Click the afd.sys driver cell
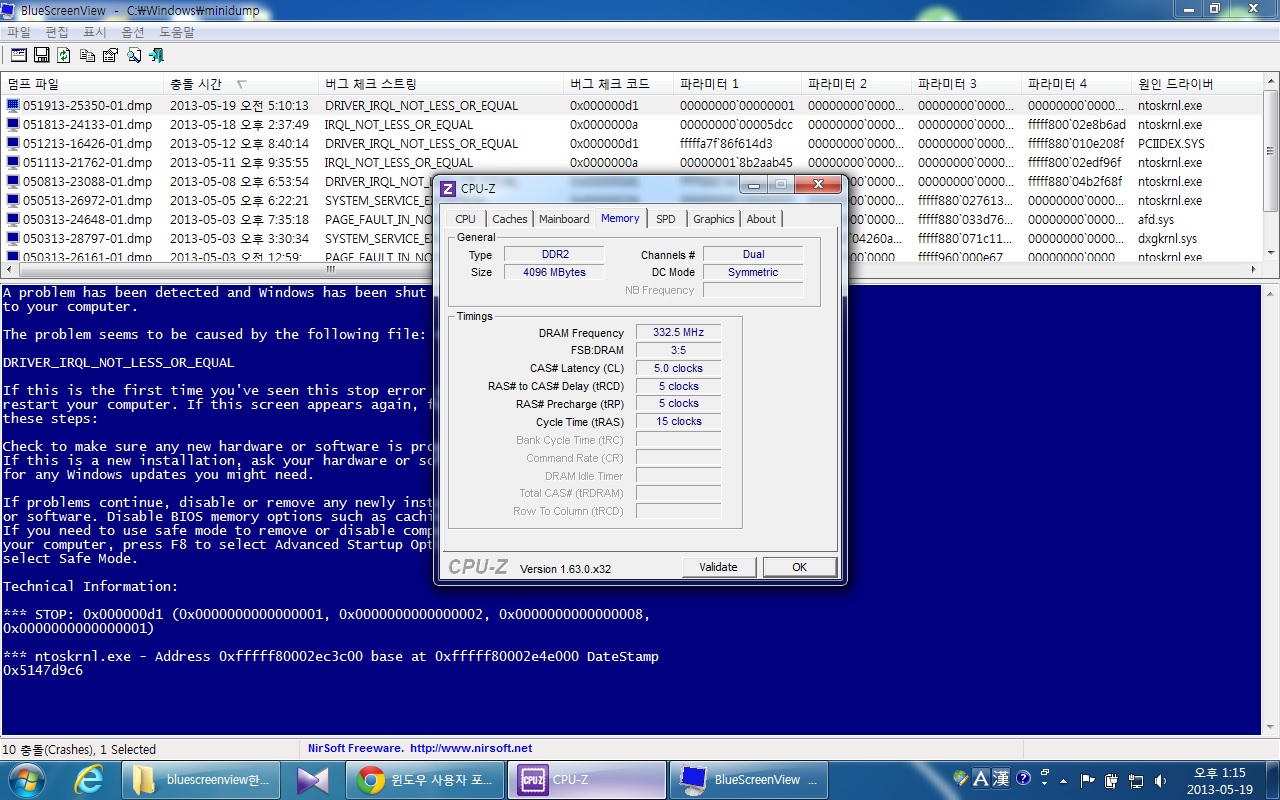 1156,219
